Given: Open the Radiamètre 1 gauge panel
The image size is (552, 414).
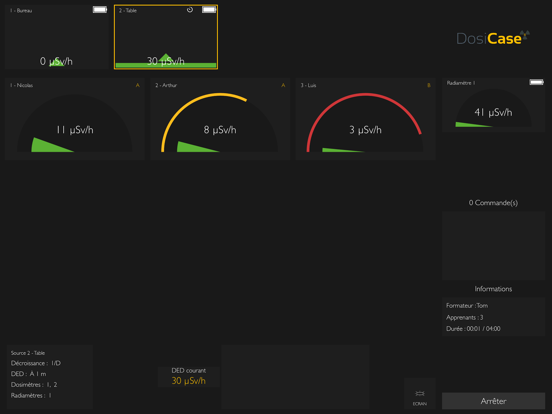Looking at the screenshot, I should point(493,105).
